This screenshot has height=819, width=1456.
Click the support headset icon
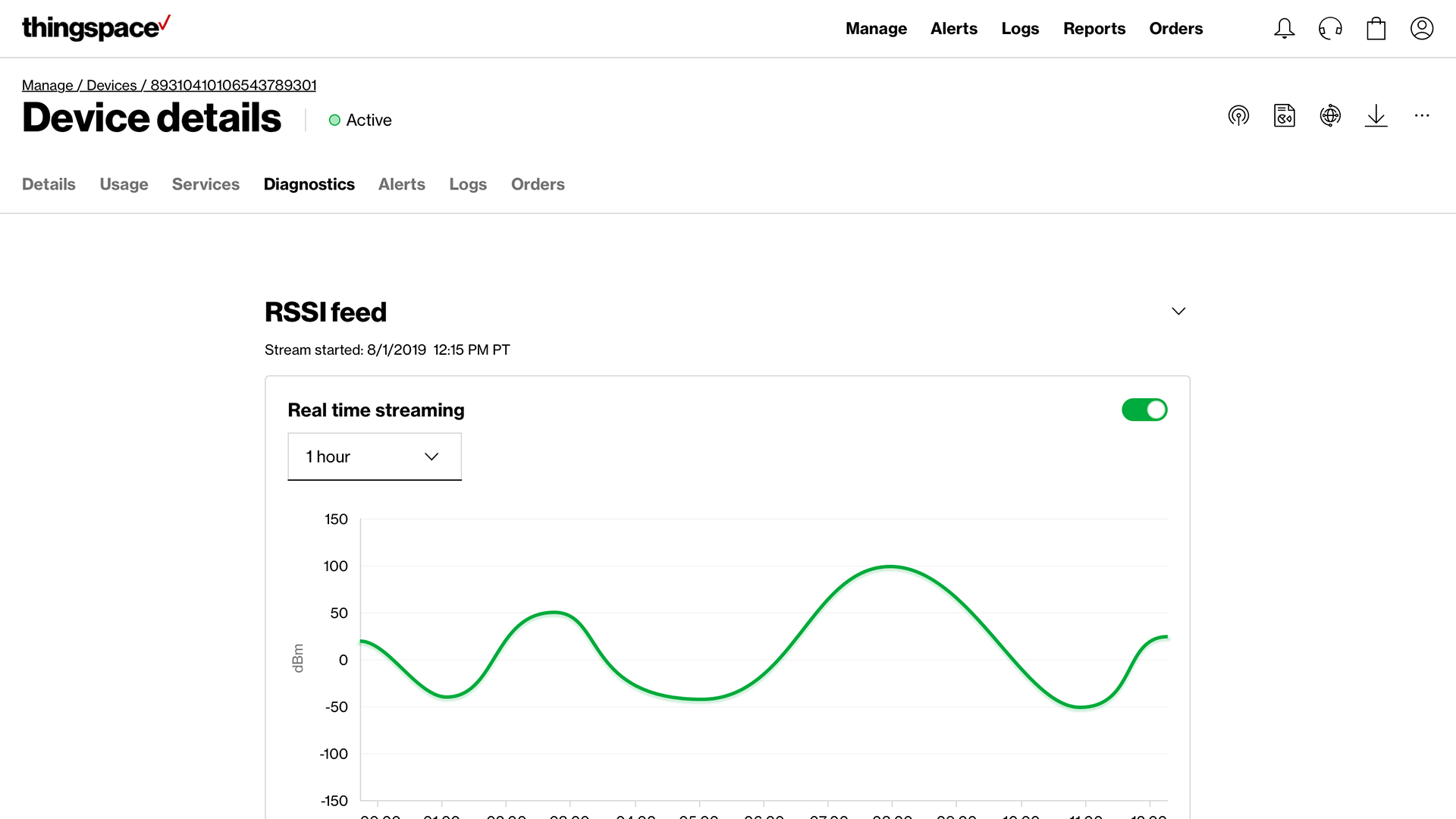tap(1330, 29)
